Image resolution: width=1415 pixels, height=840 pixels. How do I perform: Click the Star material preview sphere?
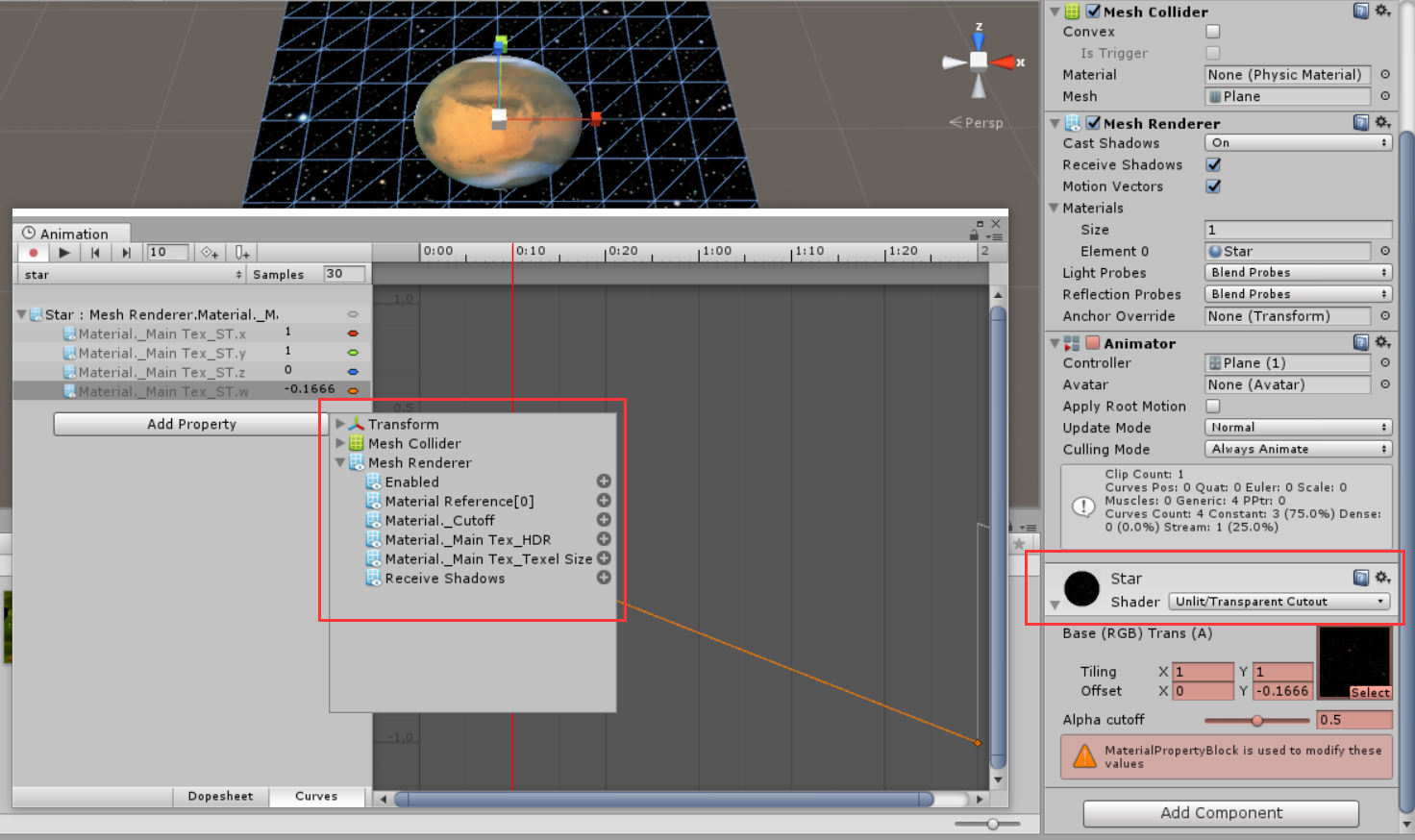1081,588
